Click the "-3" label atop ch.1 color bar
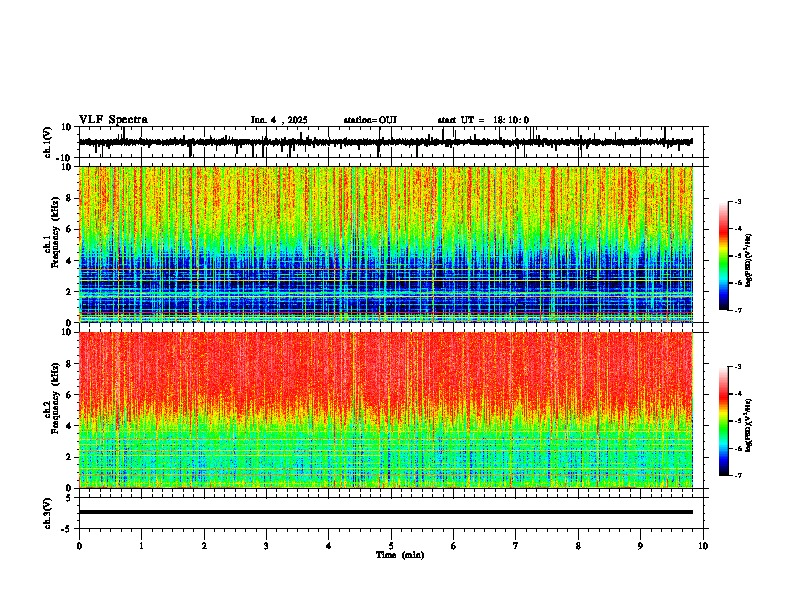The image size is (792, 612). click(738, 201)
